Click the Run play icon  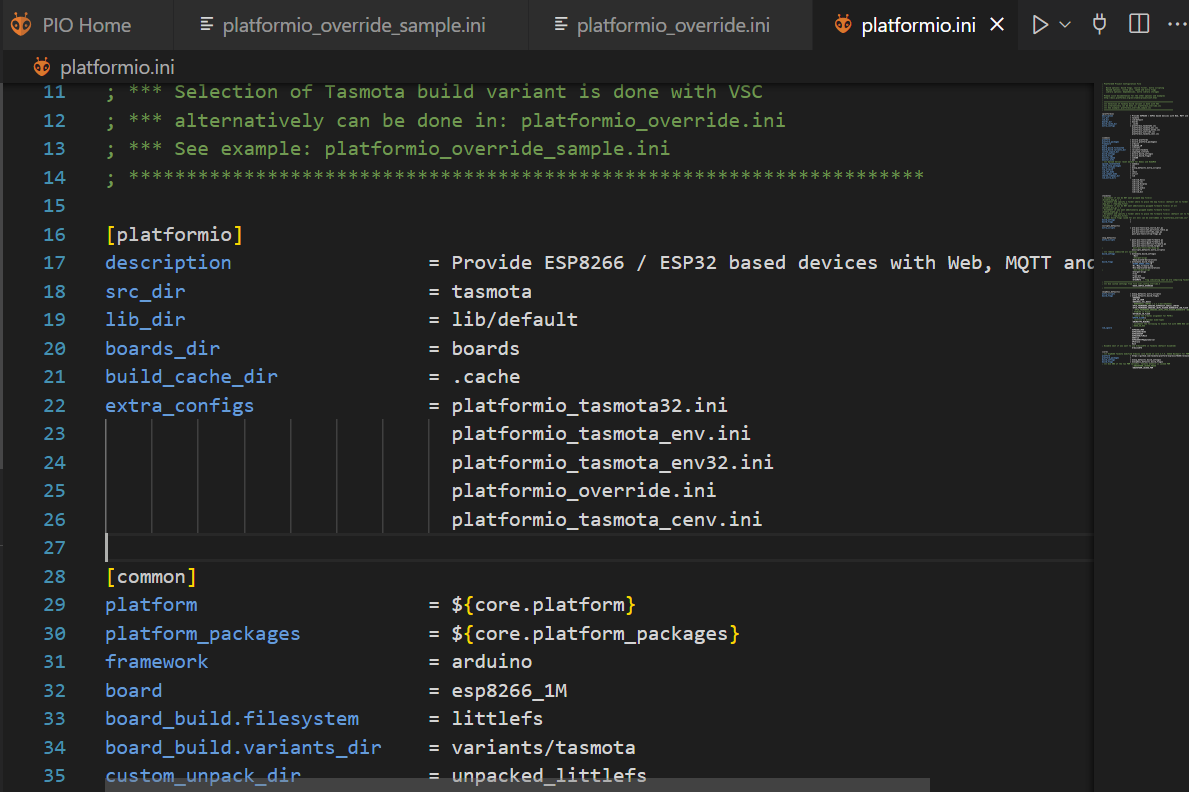point(1040,25)
